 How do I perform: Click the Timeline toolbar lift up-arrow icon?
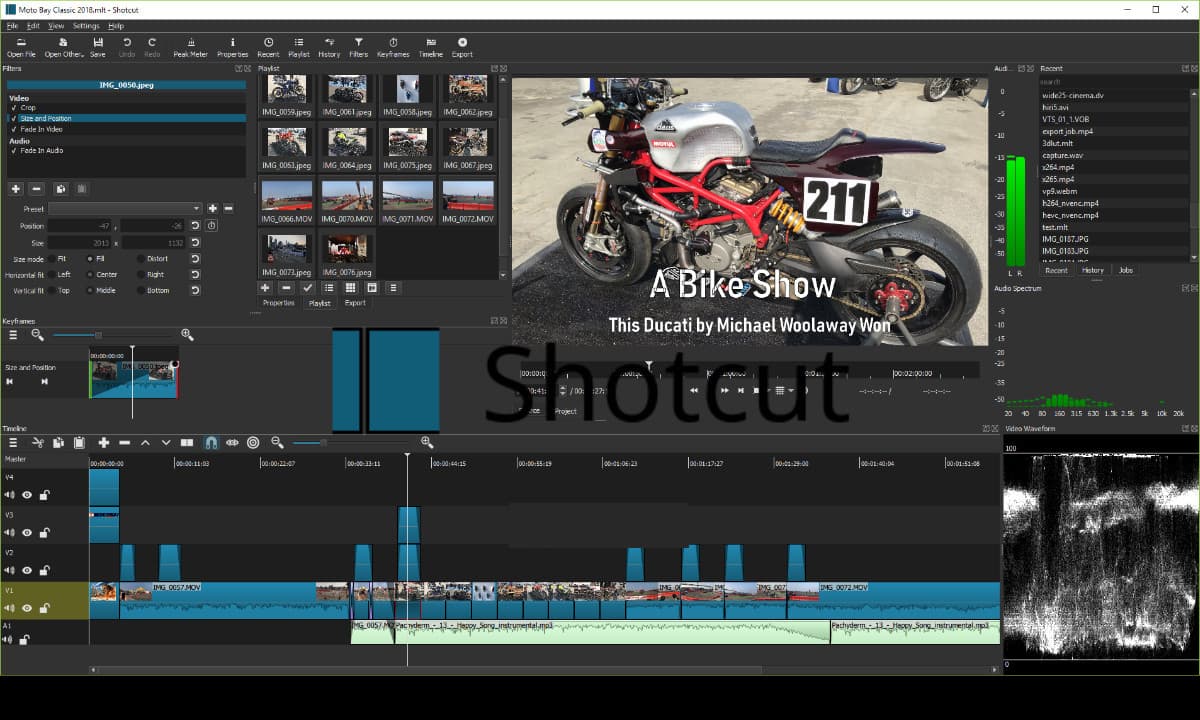coord(145,442)
